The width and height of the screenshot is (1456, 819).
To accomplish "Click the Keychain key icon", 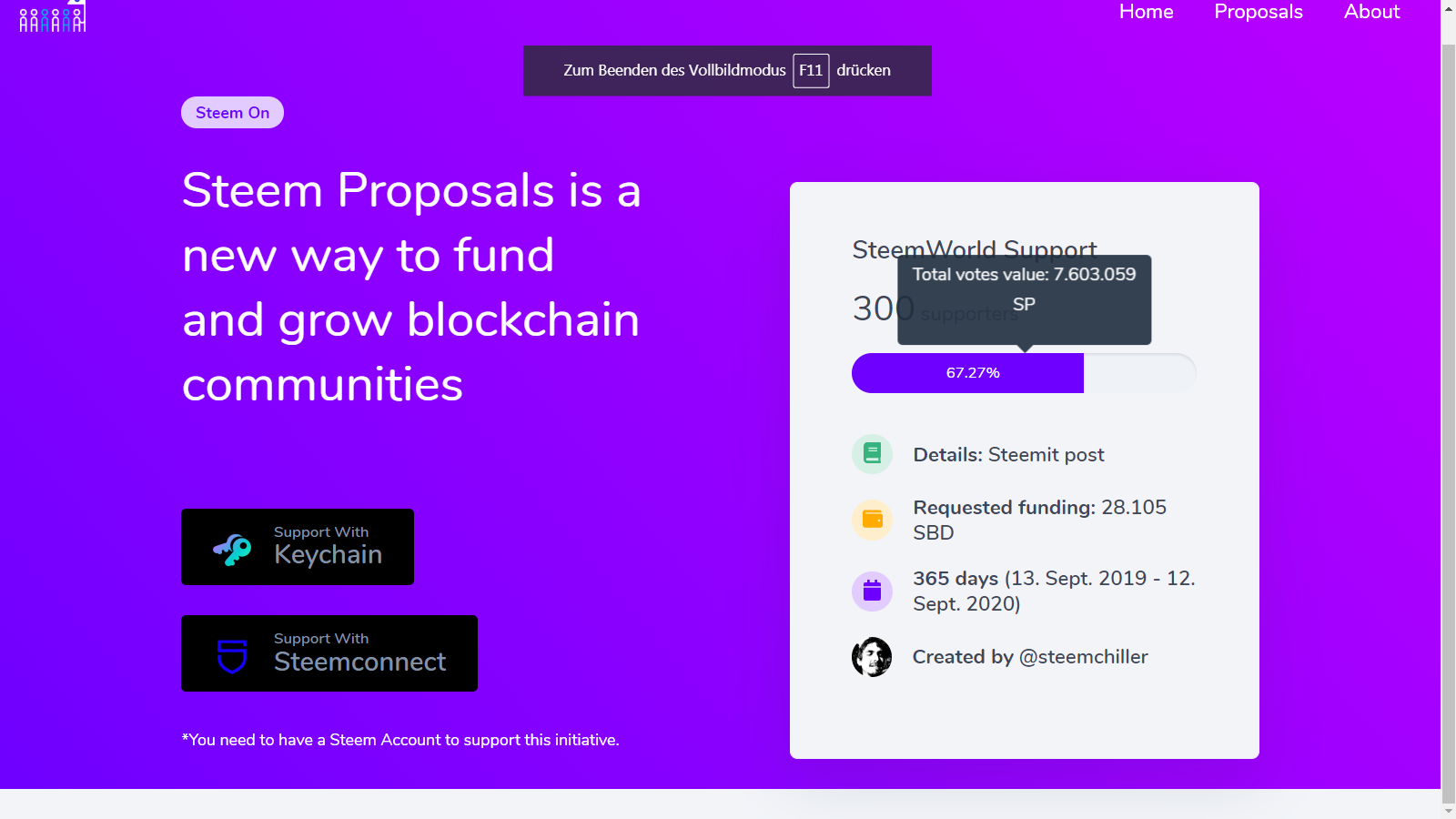I will click(232, 548).
